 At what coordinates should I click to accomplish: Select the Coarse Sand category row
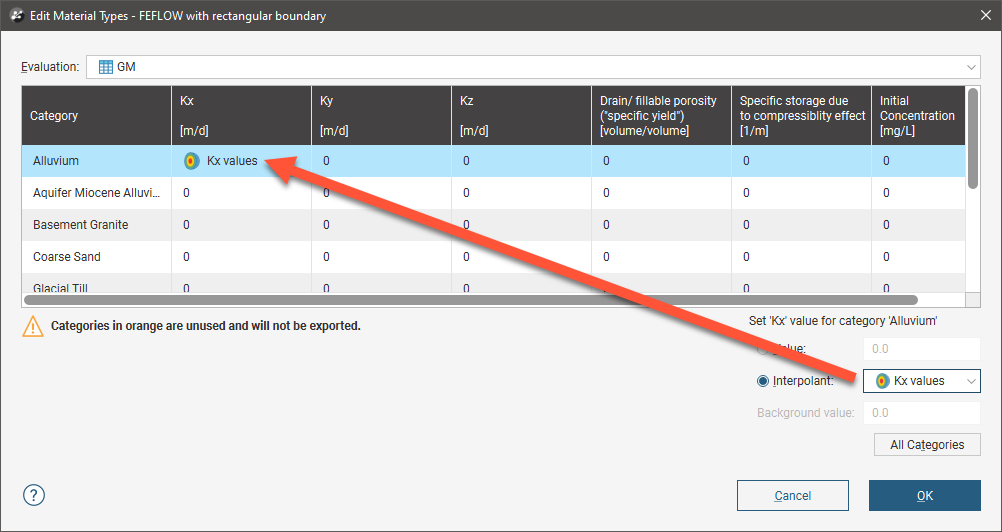(96, 257)
